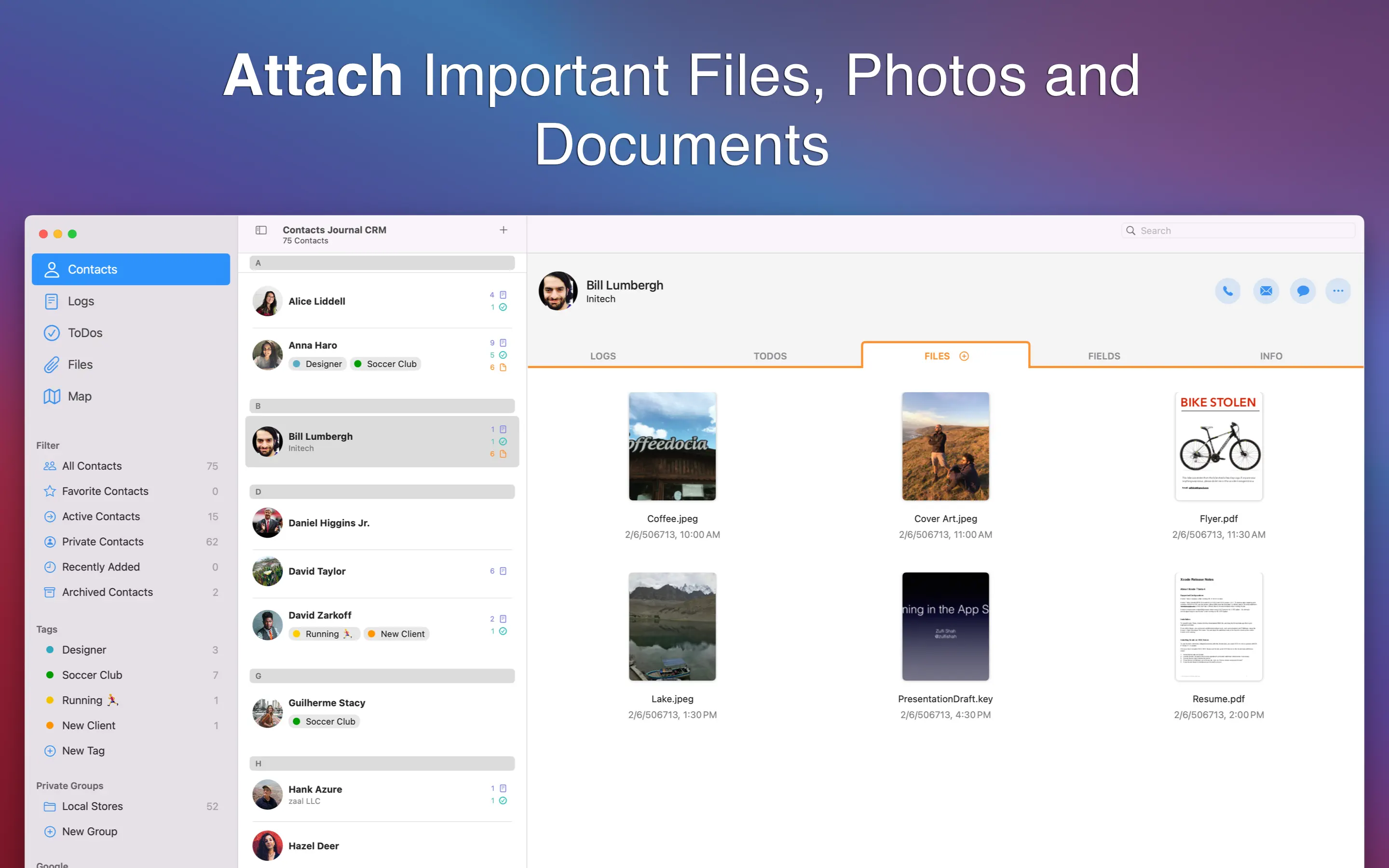Viewport: 1389px width, 868px height.
Task: Filter by the Soccer Club tag
Action: click(x=92, y=675)
